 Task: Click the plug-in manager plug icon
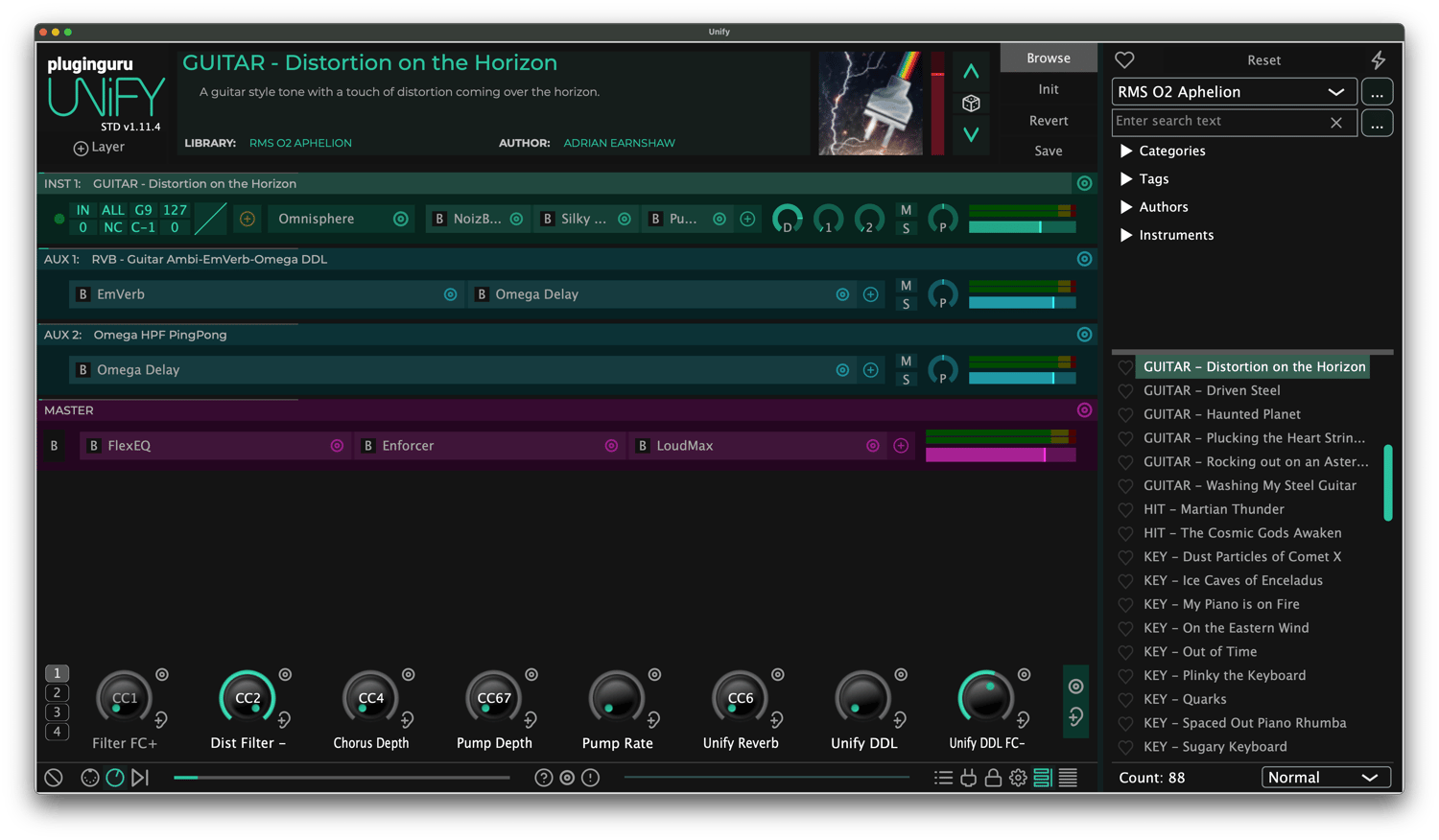969,778
